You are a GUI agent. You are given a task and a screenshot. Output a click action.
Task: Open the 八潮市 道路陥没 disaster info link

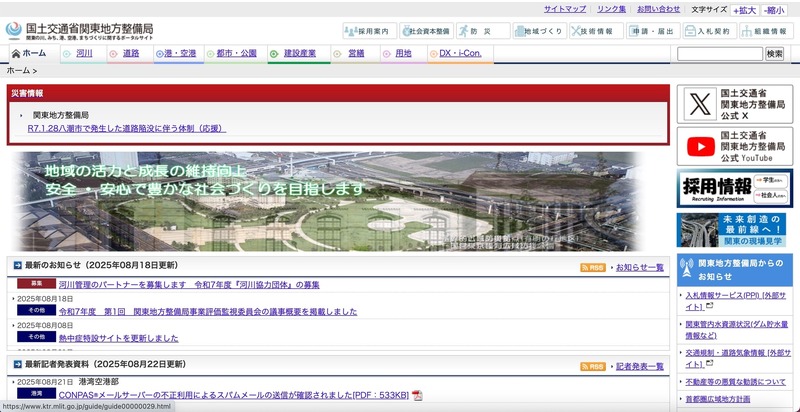126,128
